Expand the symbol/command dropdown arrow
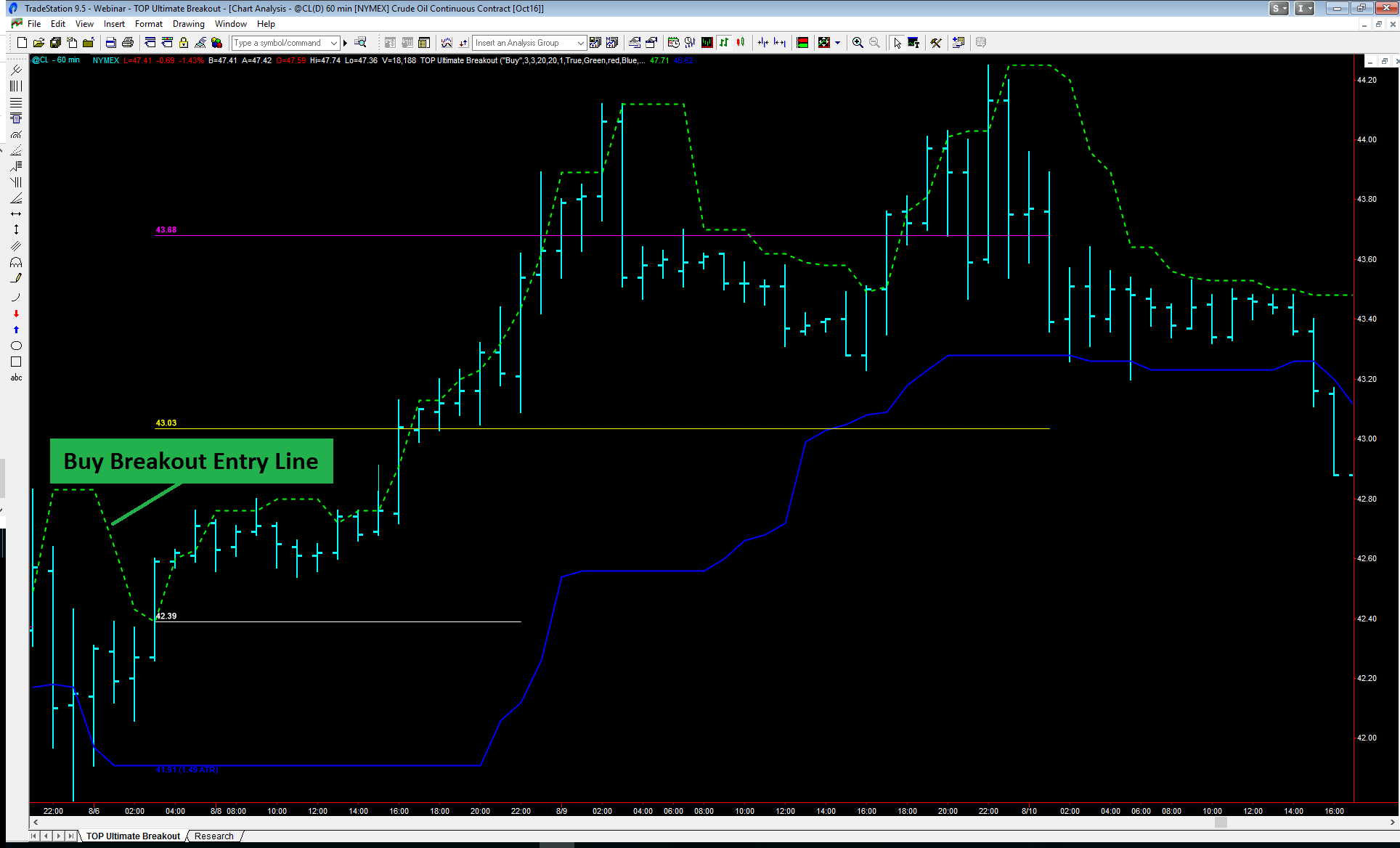Screen dimensions: 1400x848 [x=334, y=43]
